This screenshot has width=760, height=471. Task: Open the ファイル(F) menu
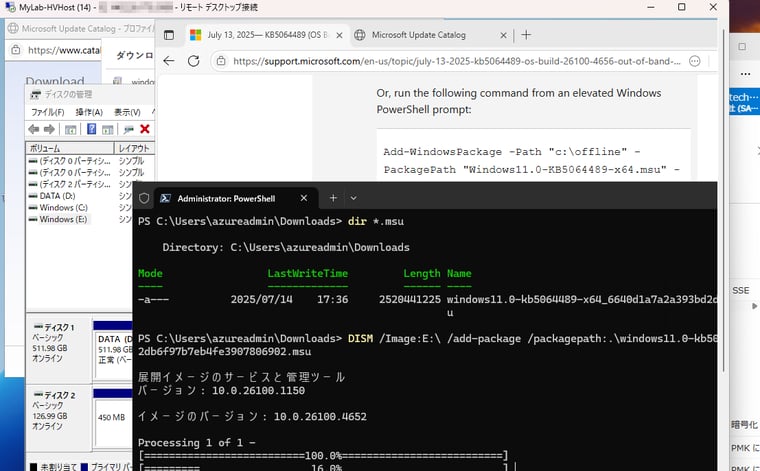[48, 112]
